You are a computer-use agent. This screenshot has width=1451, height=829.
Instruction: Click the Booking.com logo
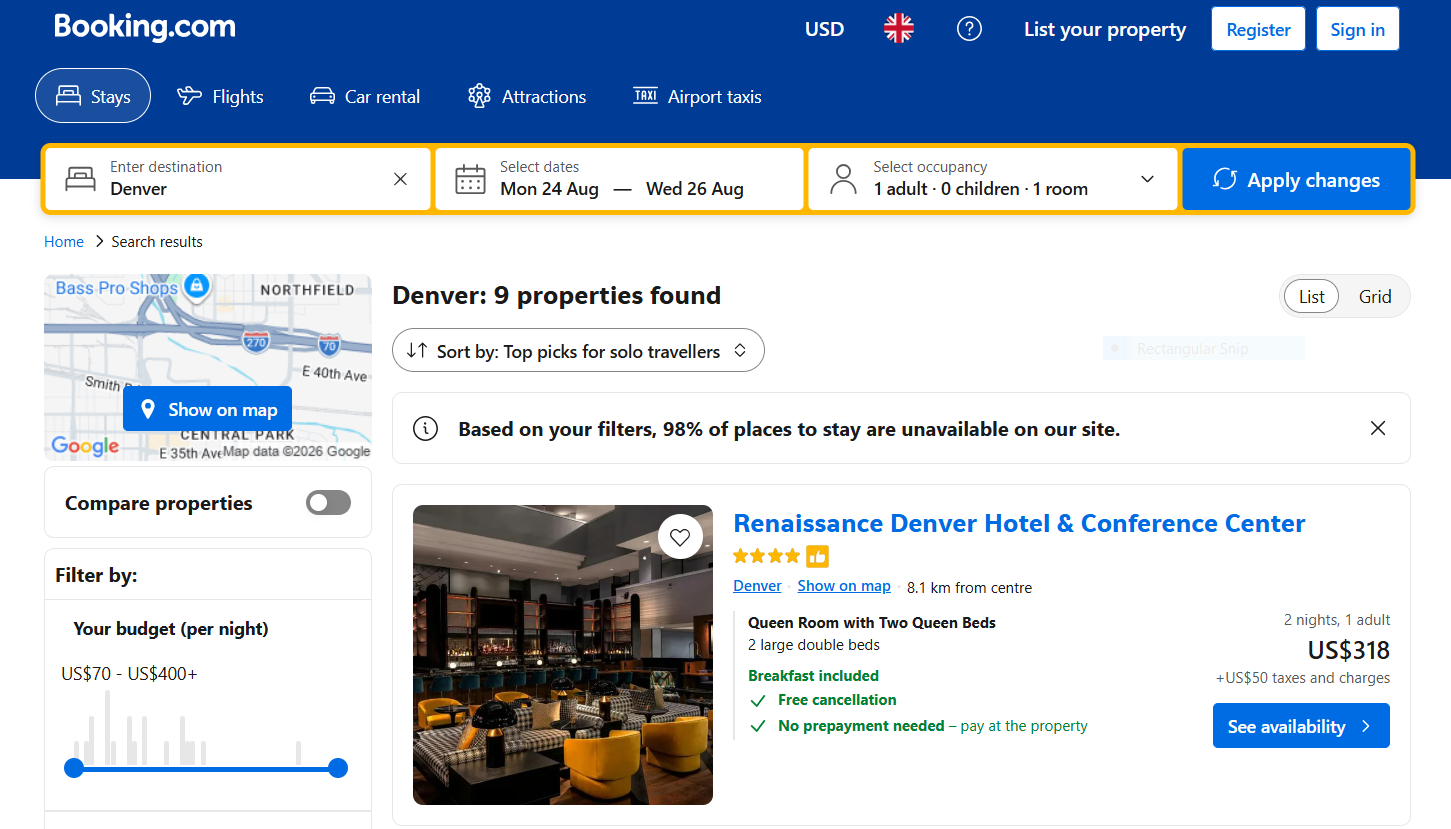click(145, 27)
